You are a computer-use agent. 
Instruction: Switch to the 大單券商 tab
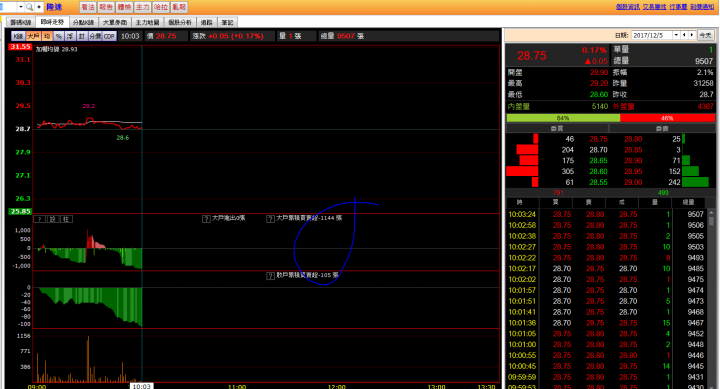point(115,23)
